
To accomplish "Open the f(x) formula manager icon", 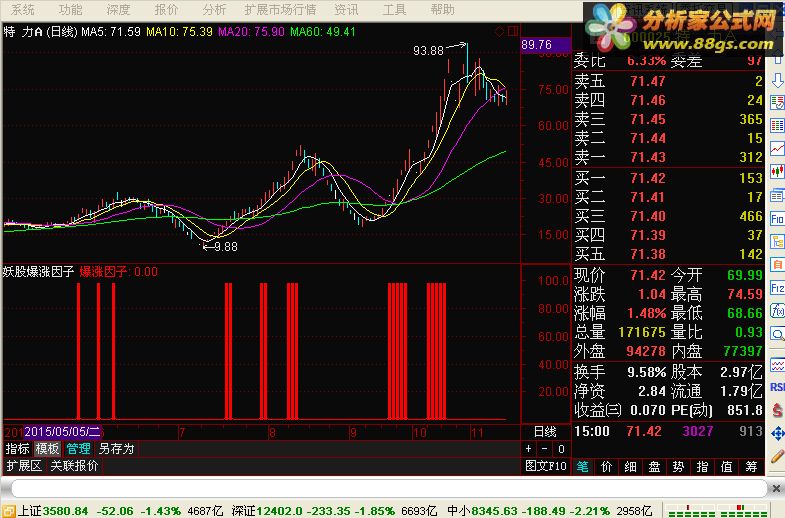I will [x=777, y=311].
